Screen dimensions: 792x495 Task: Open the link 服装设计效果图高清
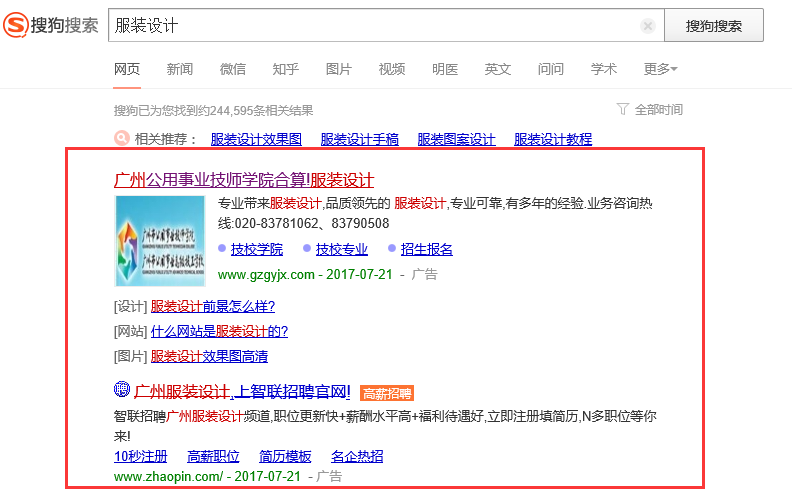click(209, 356)
